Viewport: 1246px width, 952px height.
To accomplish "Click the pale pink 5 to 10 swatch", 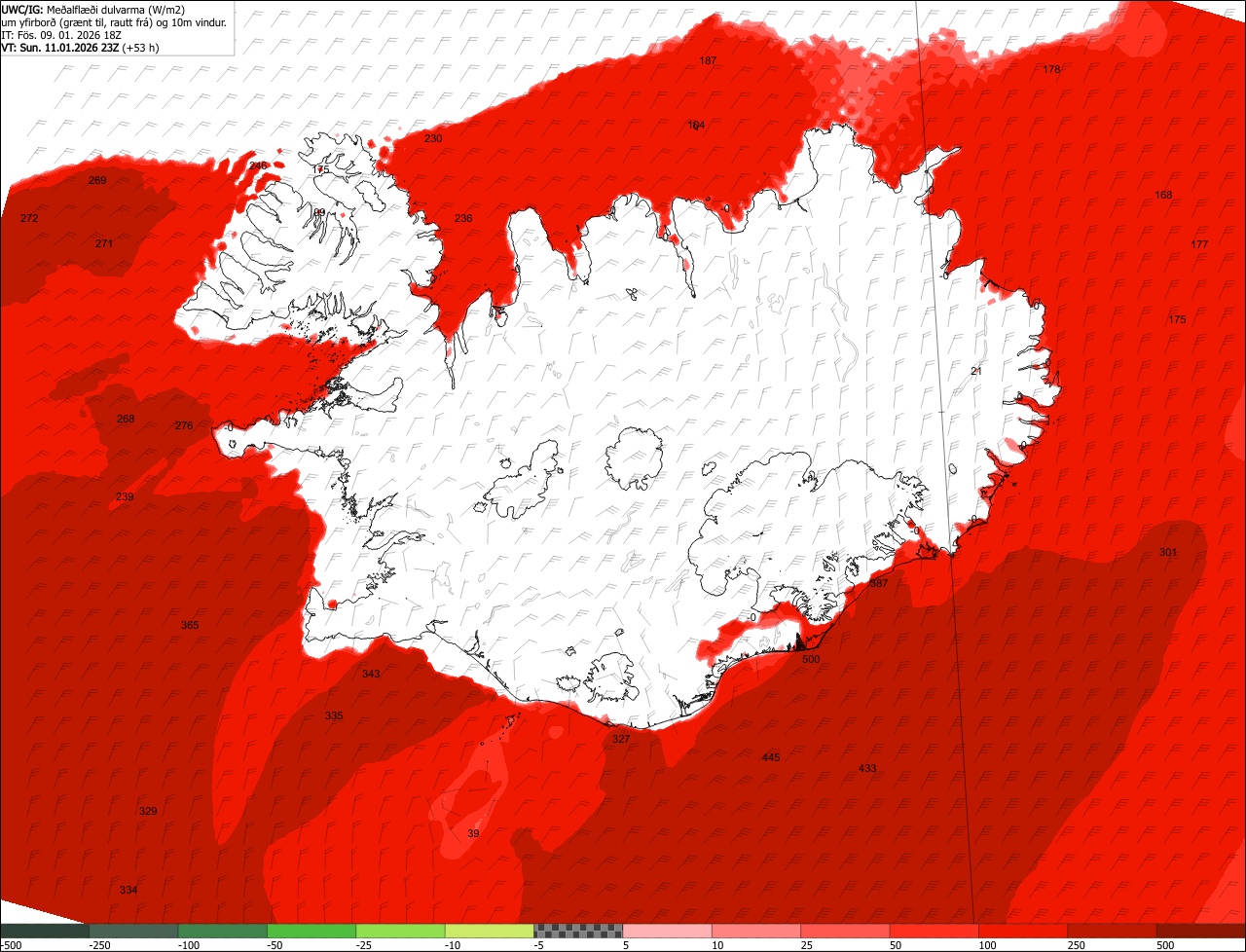I will (x=668, y=932).
